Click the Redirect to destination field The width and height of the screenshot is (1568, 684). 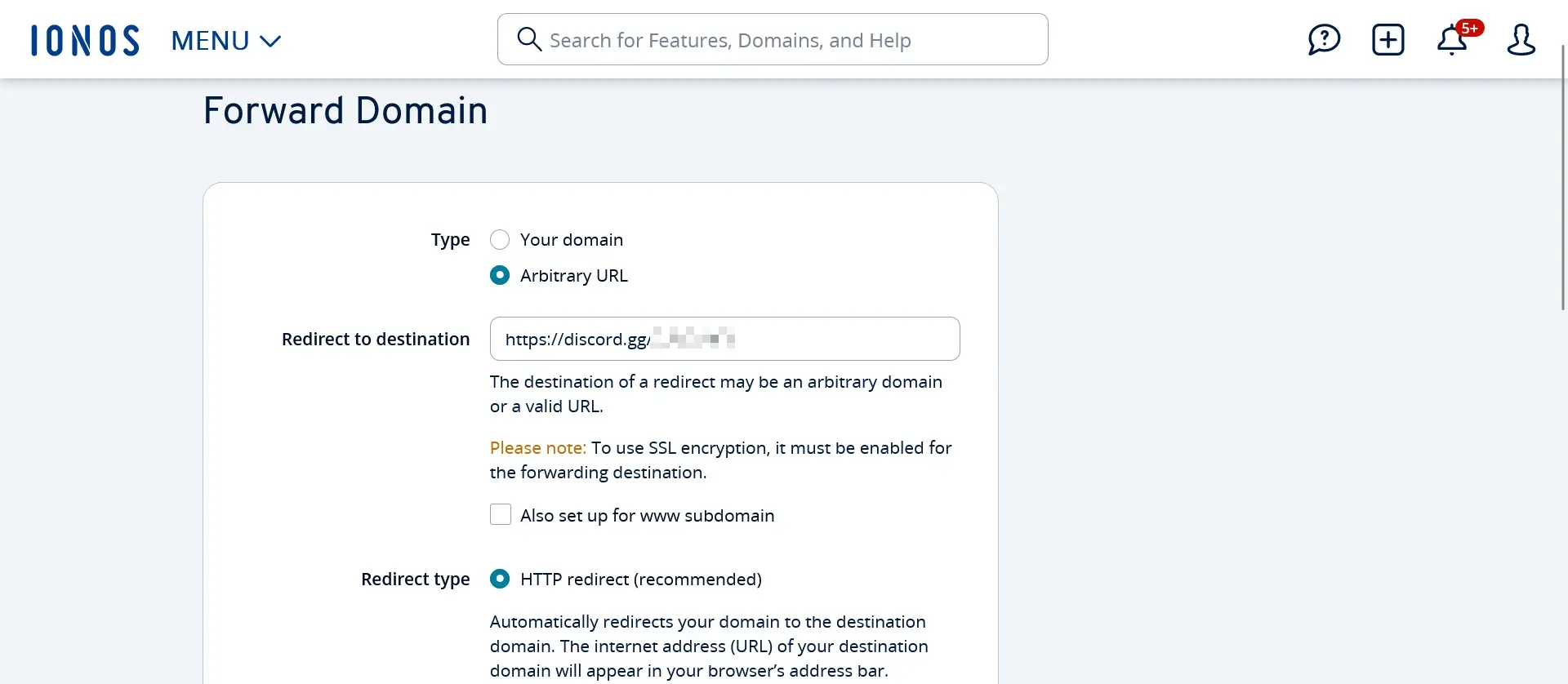click(725, 339)
